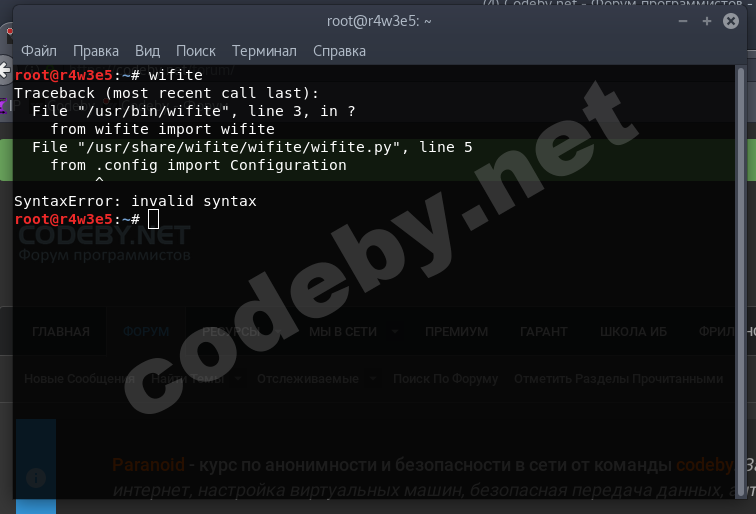
Task: Click the info icon in blue sidebar
Action: [x=36, y=478]
